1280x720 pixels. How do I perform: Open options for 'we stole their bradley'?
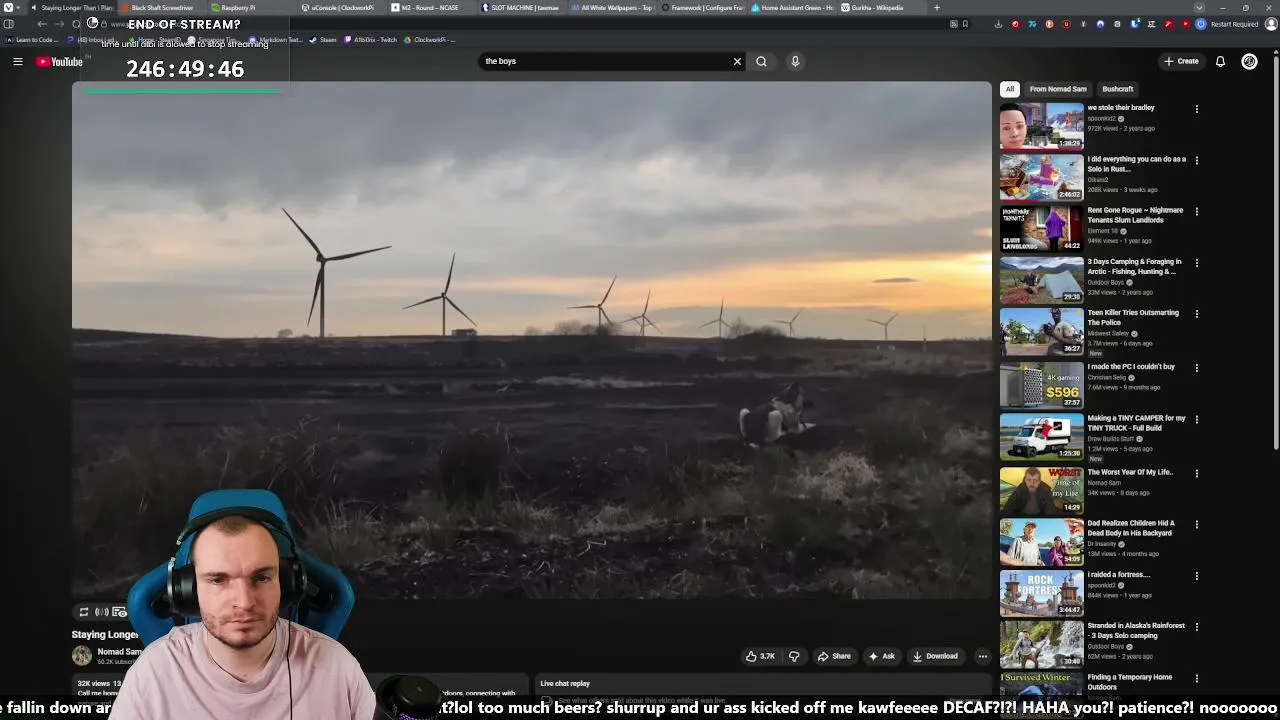[1197, 109]
